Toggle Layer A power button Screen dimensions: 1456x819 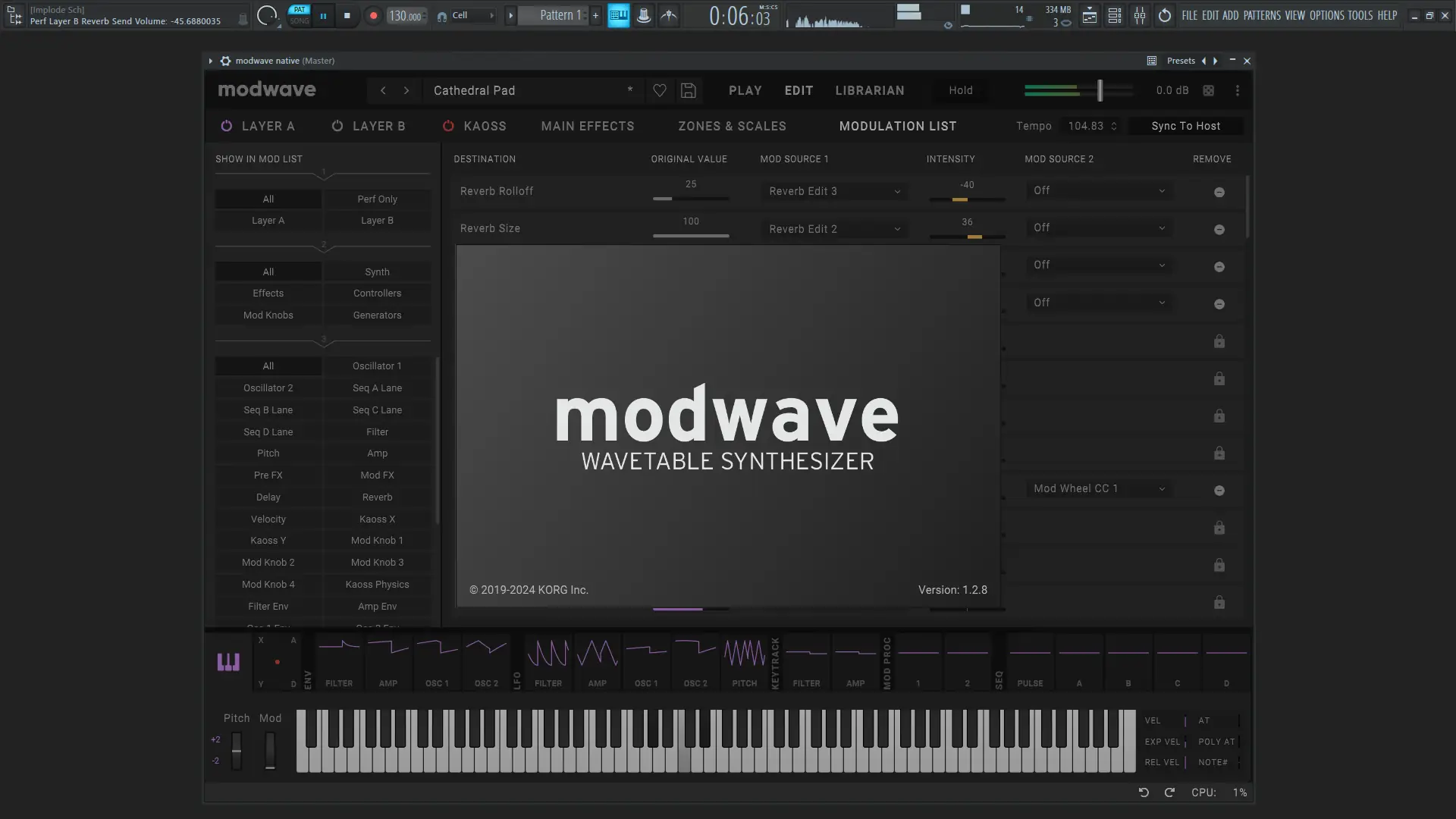tap(226, 126)
